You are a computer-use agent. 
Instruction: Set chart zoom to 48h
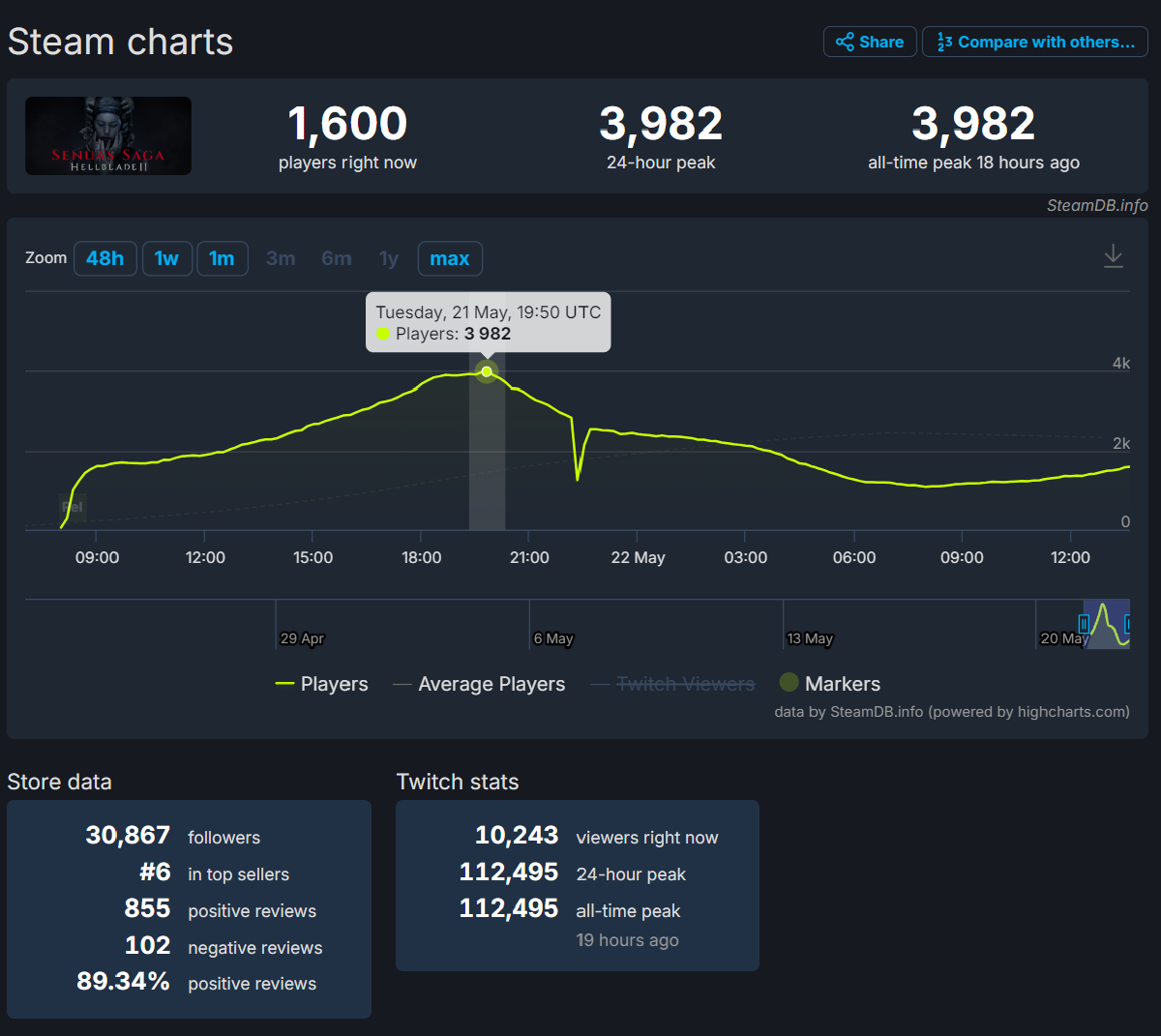[105, 258]
